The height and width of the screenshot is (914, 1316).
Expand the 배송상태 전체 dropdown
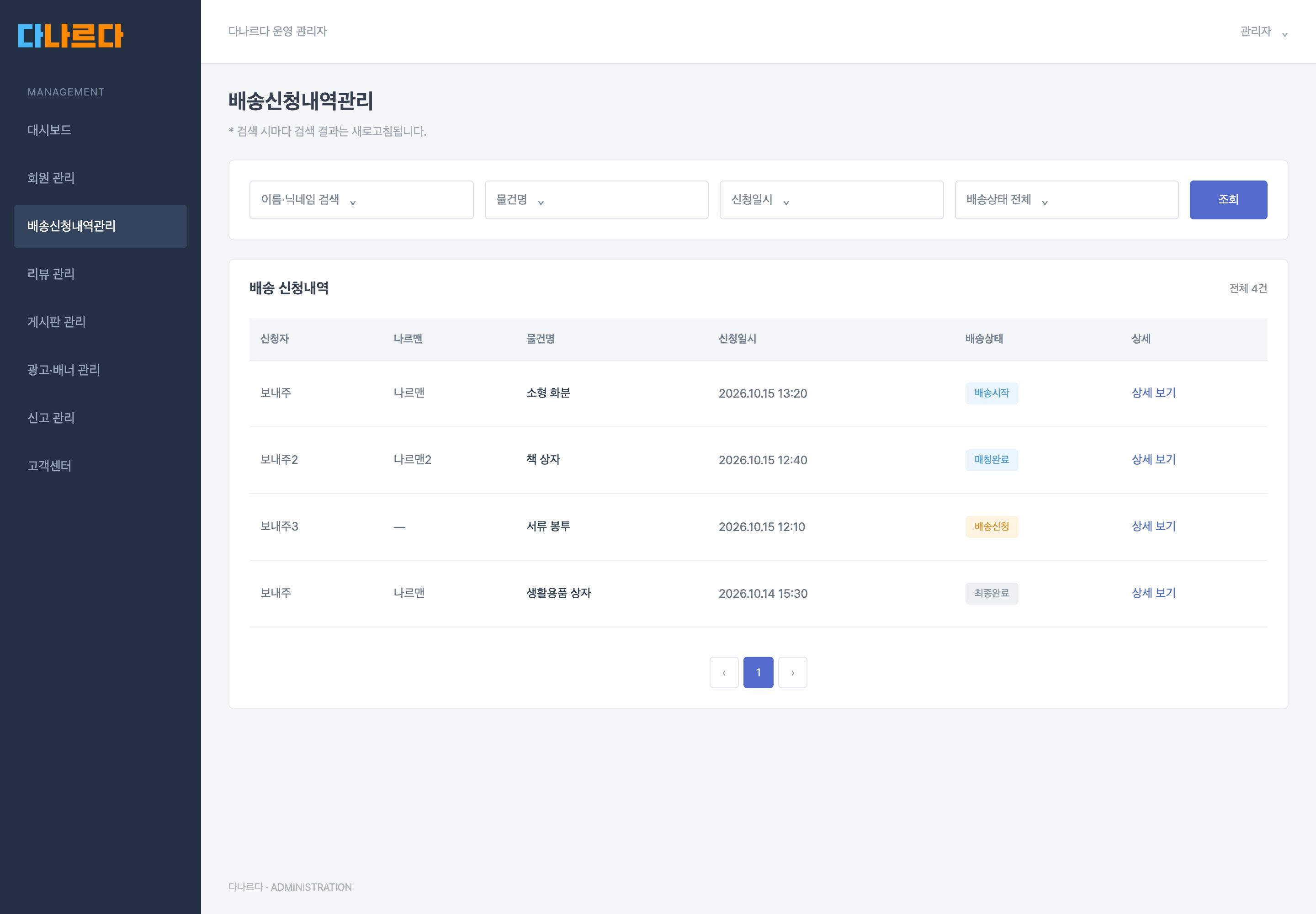click(1067, 200)
